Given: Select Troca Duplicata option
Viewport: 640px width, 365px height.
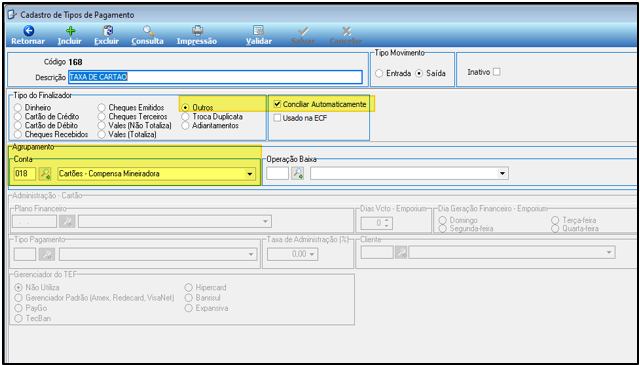Looking at the screenshot, I should tap(185, 117).
